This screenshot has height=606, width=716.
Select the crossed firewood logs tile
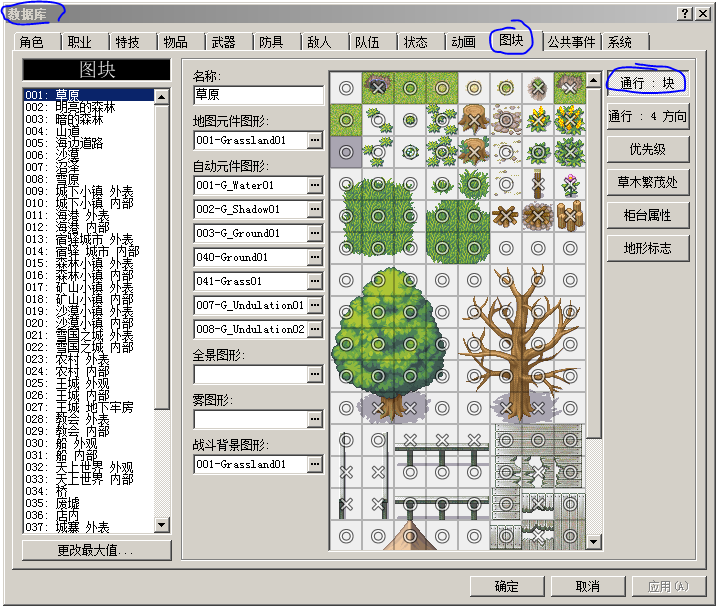(506, 216)
